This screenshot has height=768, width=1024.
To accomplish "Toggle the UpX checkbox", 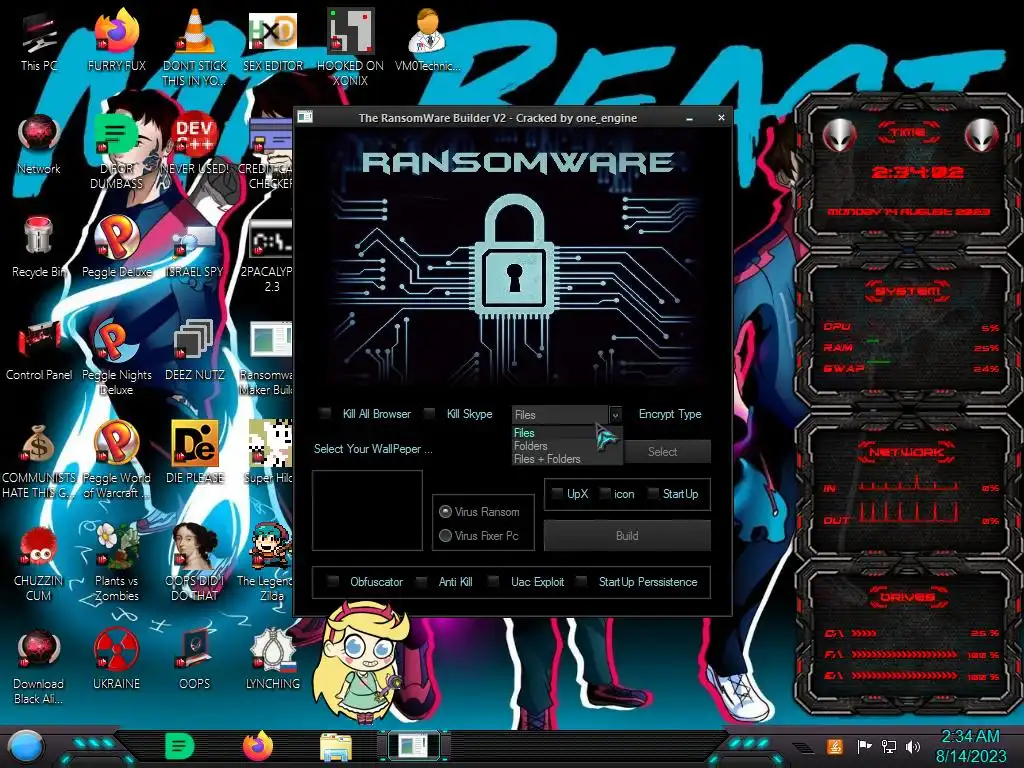I will (x=557, y=494).
